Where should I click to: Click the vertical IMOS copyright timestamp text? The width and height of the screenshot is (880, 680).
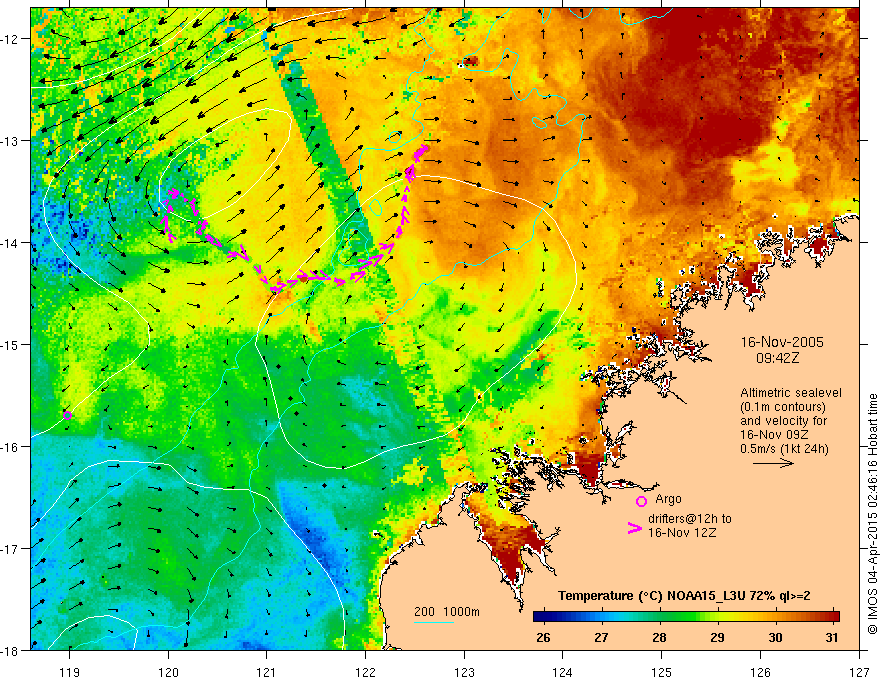[872, 514]
